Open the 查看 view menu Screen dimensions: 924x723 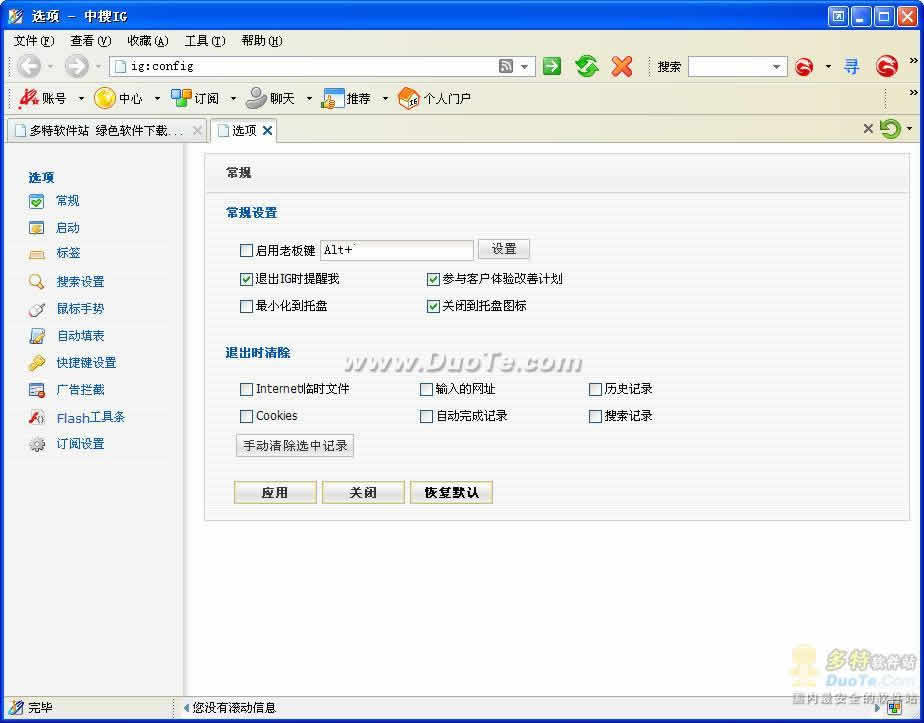pyautogui.click(x=91, y=41)
